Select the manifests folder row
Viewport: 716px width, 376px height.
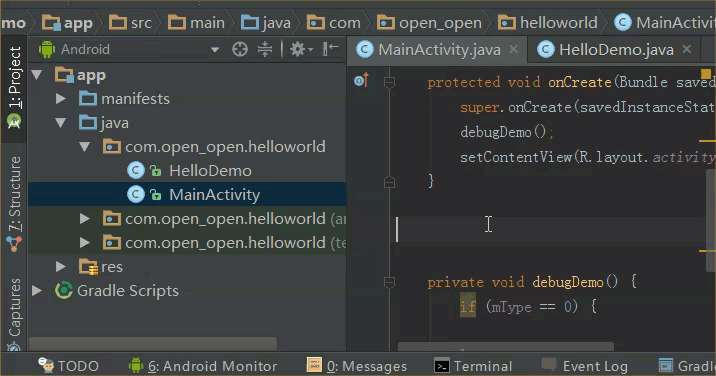[x=187, y=99]
